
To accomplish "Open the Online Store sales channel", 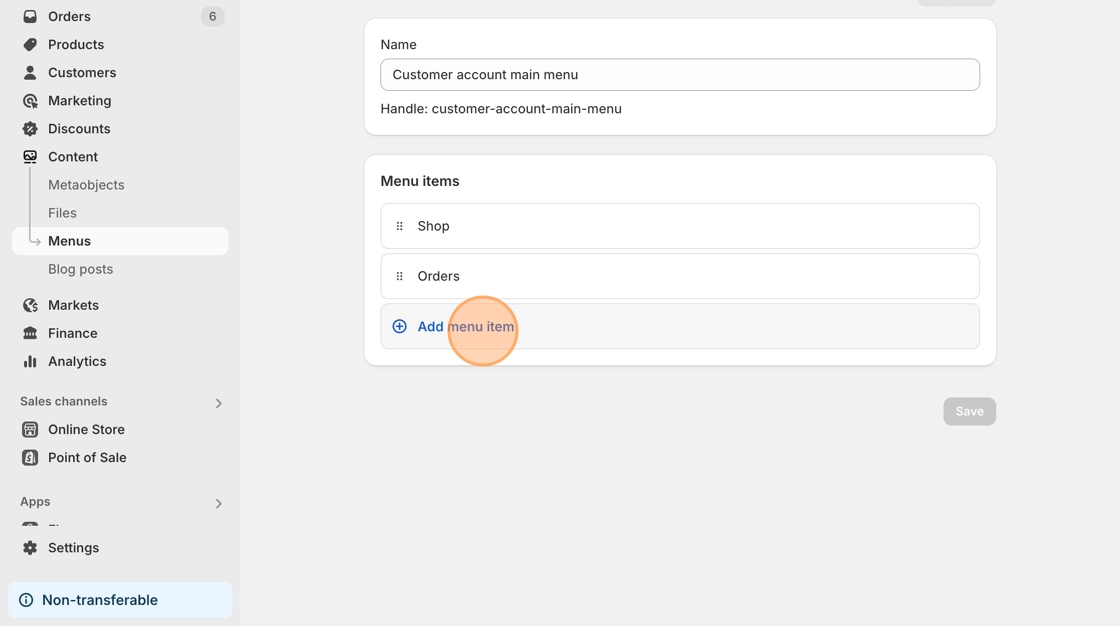I will click(86, 429).
